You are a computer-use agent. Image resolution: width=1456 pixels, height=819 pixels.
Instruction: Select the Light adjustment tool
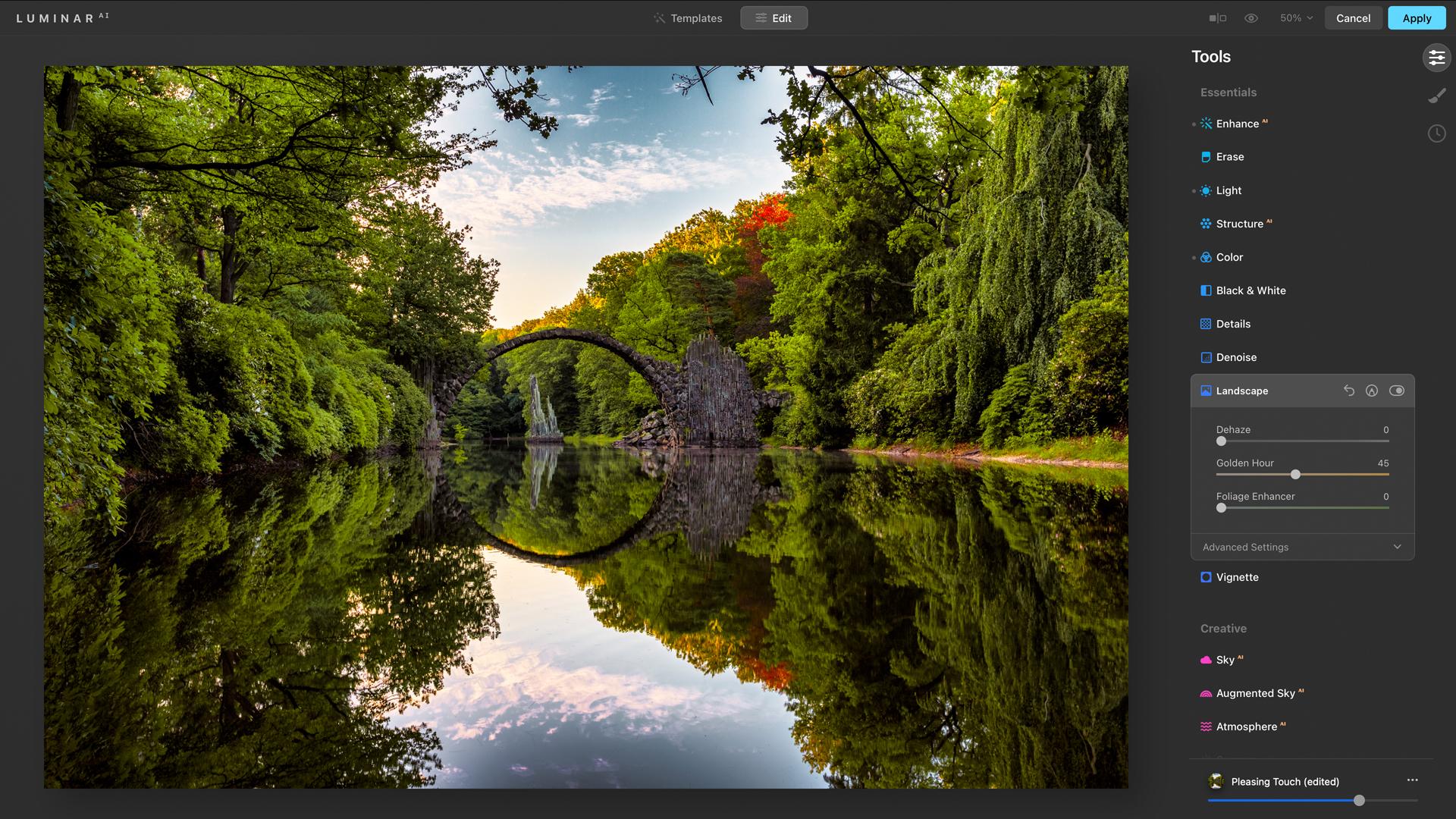[1228, 190]
